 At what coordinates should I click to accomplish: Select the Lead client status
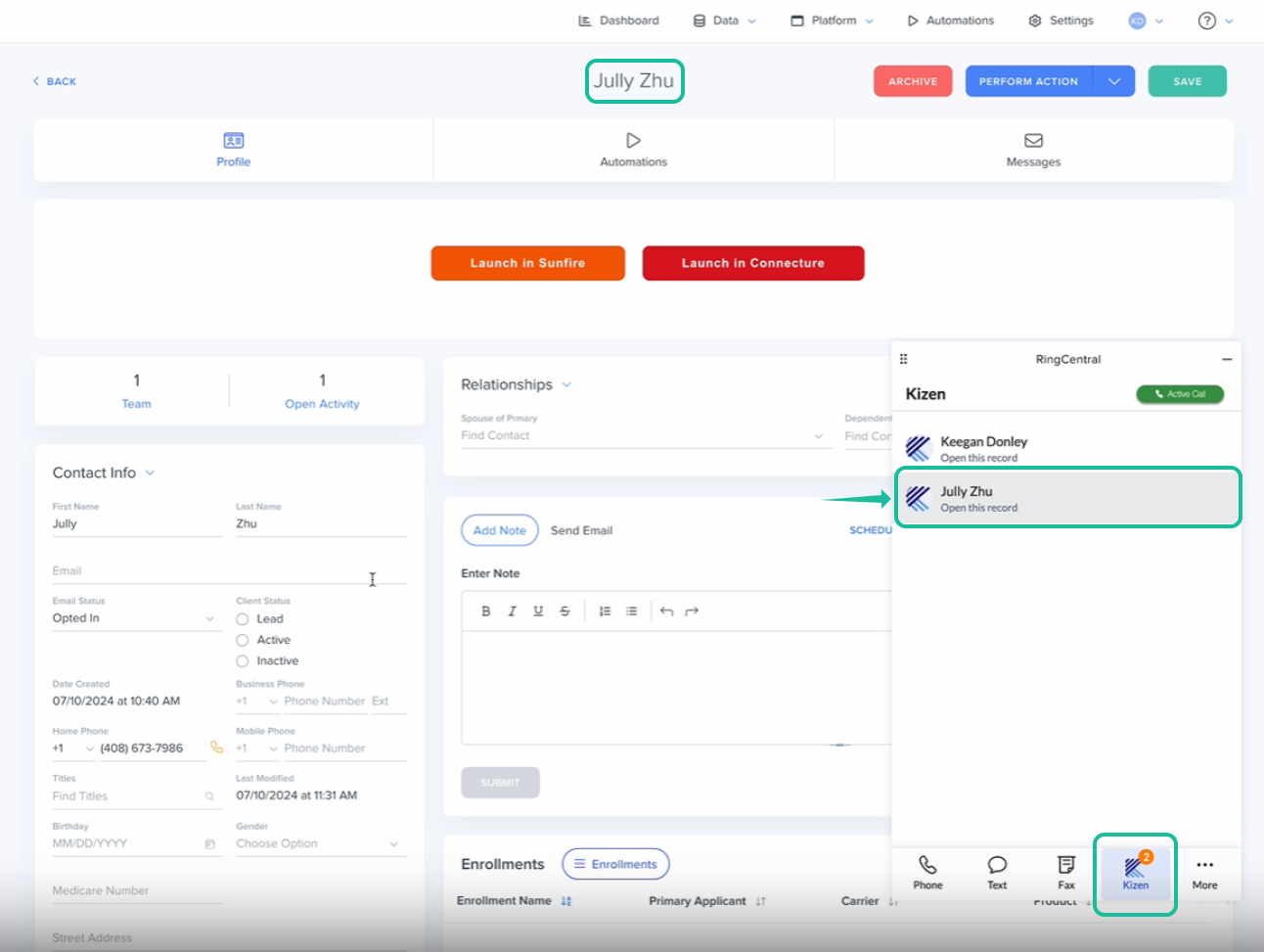click(242, 619)
